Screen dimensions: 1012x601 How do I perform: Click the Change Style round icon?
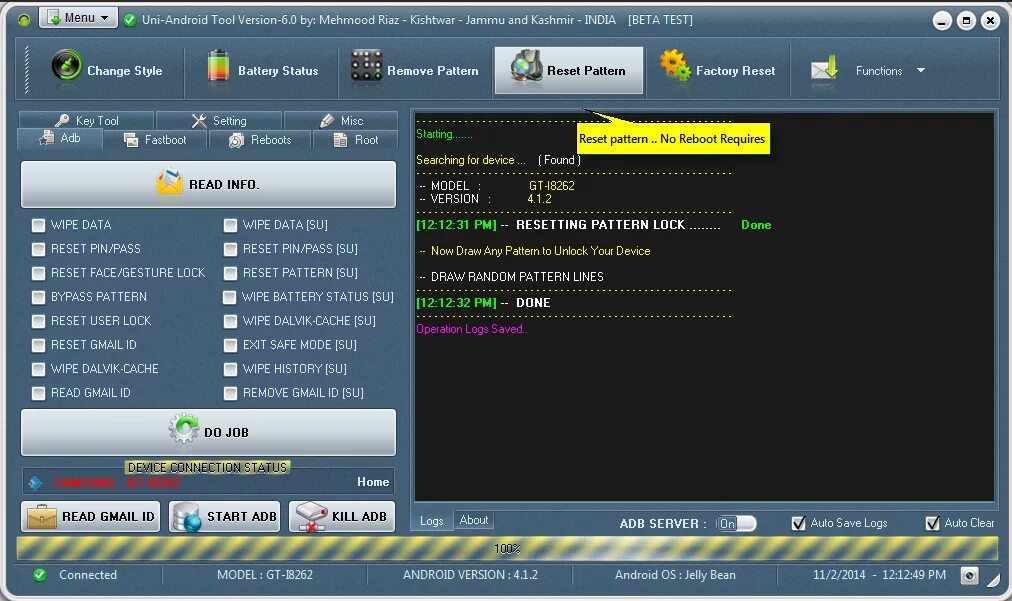coord(66,65)
